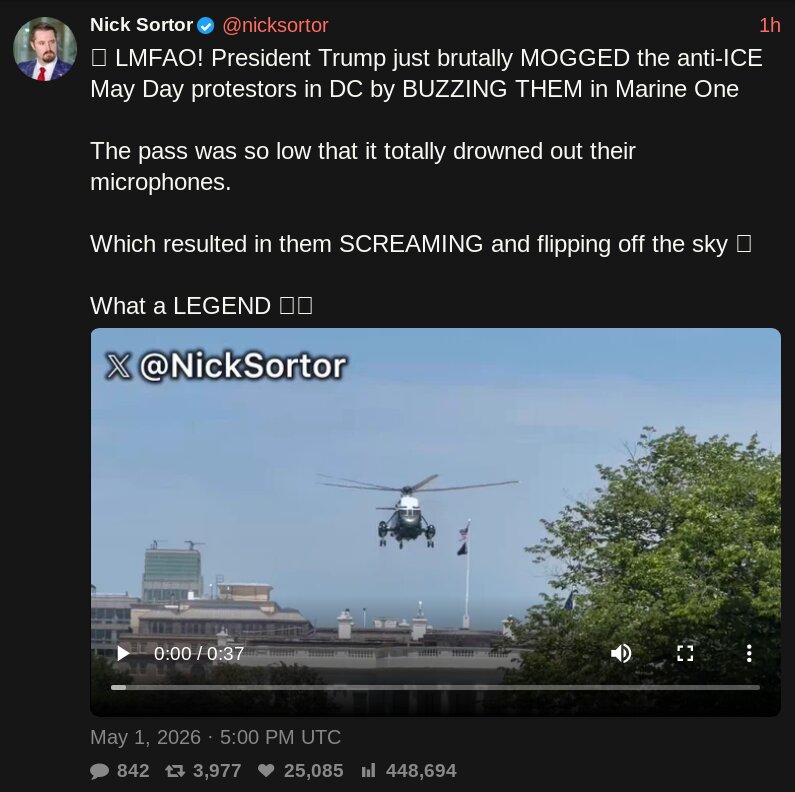Click the 3,977 reposts count
The width and height of the screenshot is (795, 792).
(x=217, y=771)
